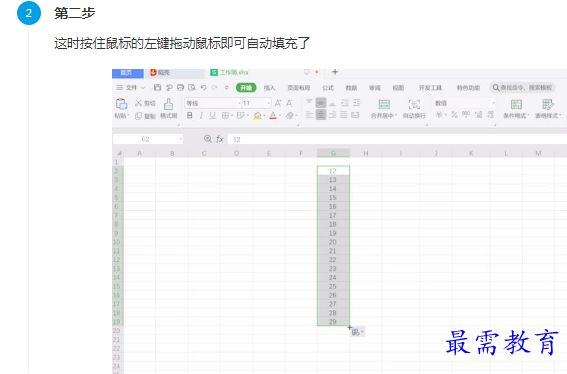Click the Merge and Center icon
This screenshot has width=567, height=374.
coord(384,104)
